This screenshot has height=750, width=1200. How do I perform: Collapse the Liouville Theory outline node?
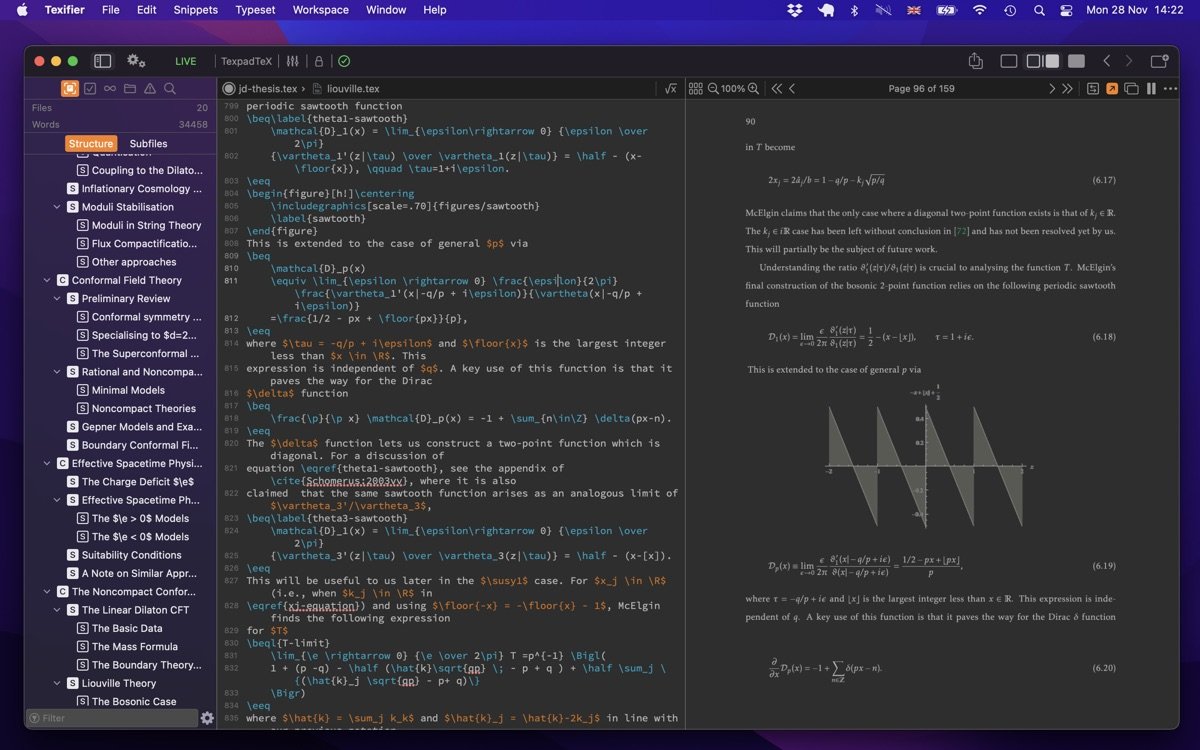pyautogui.click(x=58, y=683)
